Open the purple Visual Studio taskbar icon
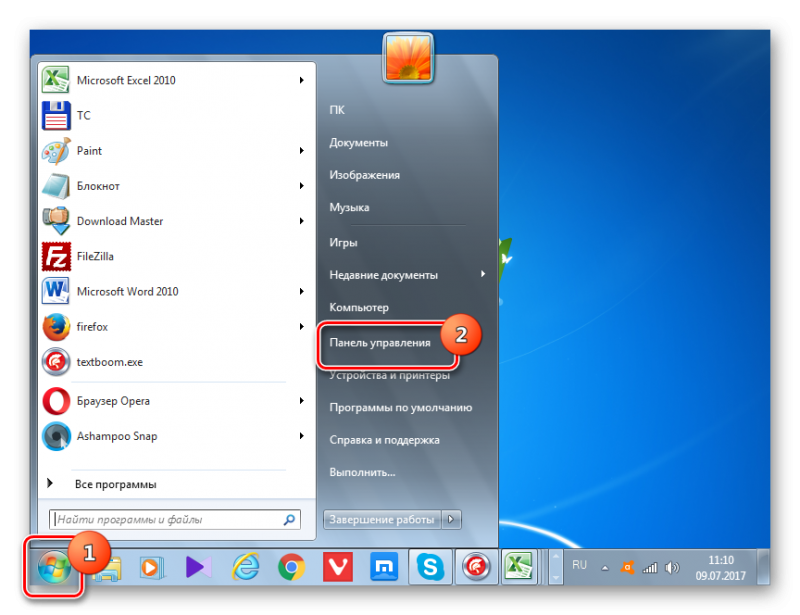The width and height of the screenshot is (800, 615). [198, 568]
